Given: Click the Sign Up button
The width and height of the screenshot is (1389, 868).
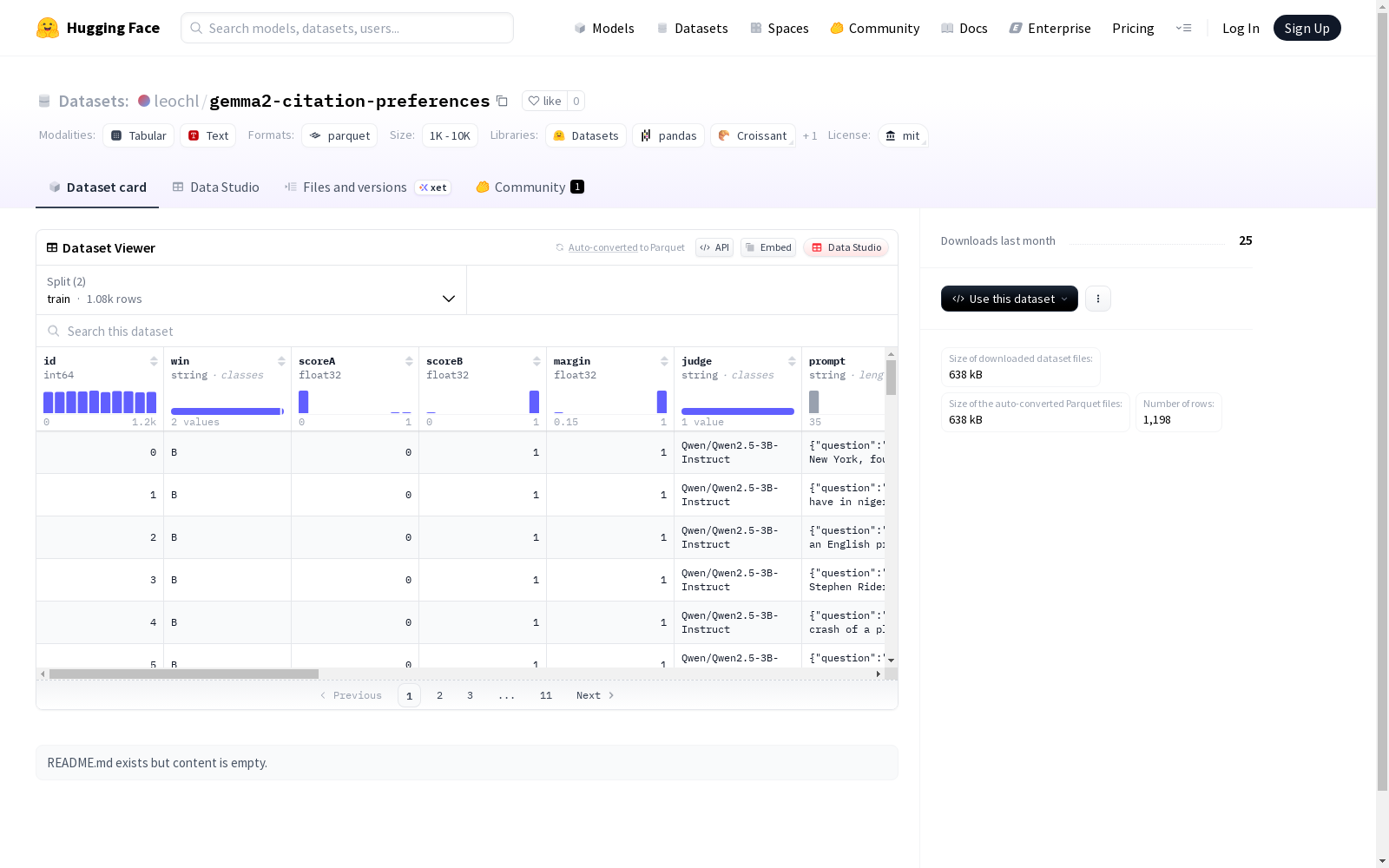Looking at the screenshot, I should 1307,28.
